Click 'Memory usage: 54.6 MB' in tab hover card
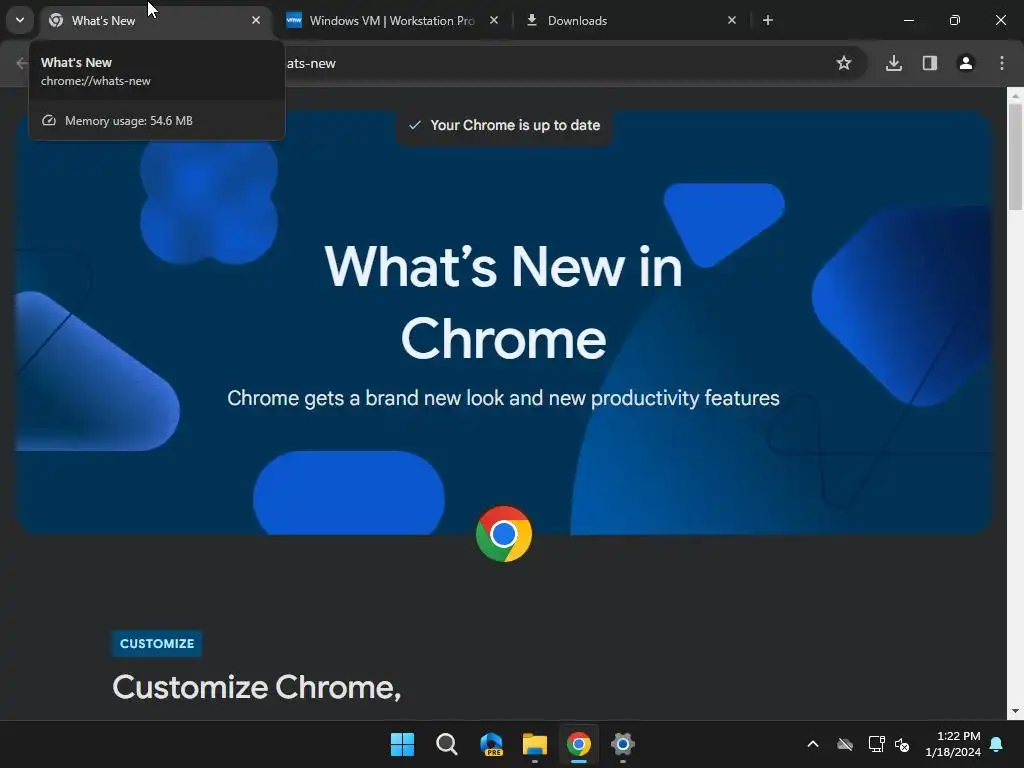Image resolution: width=1024 pixels, height=768 pixels. click(x=129, y=121)
